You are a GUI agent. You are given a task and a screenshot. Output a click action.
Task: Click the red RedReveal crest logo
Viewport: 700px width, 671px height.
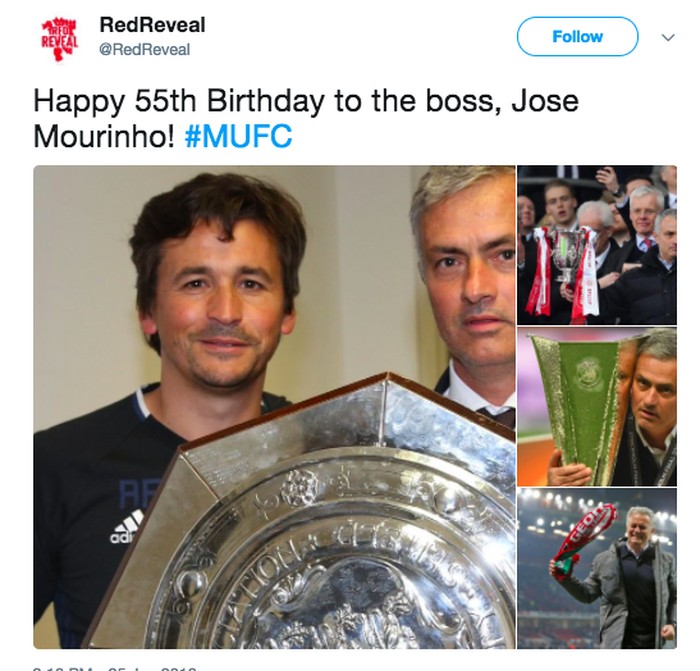click(60, 39)
